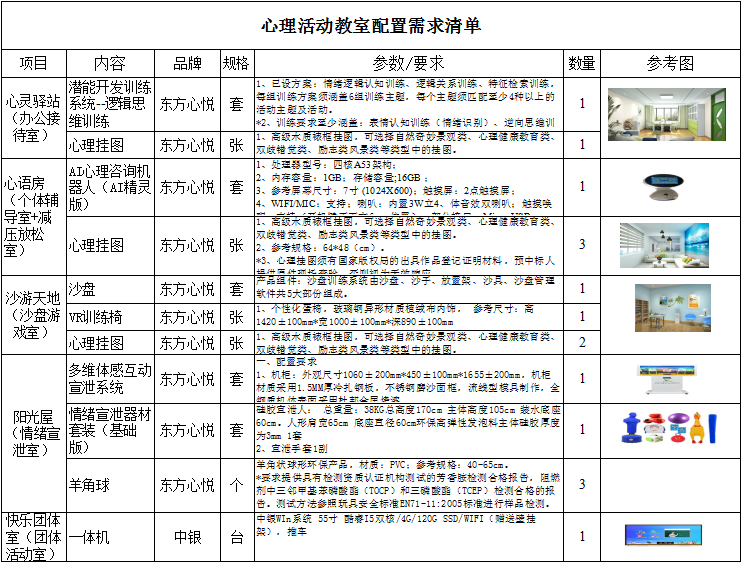Click the 个性化蛋椅 parameters cell
Screen dimensions: 744x562
[x=409, y=317]
